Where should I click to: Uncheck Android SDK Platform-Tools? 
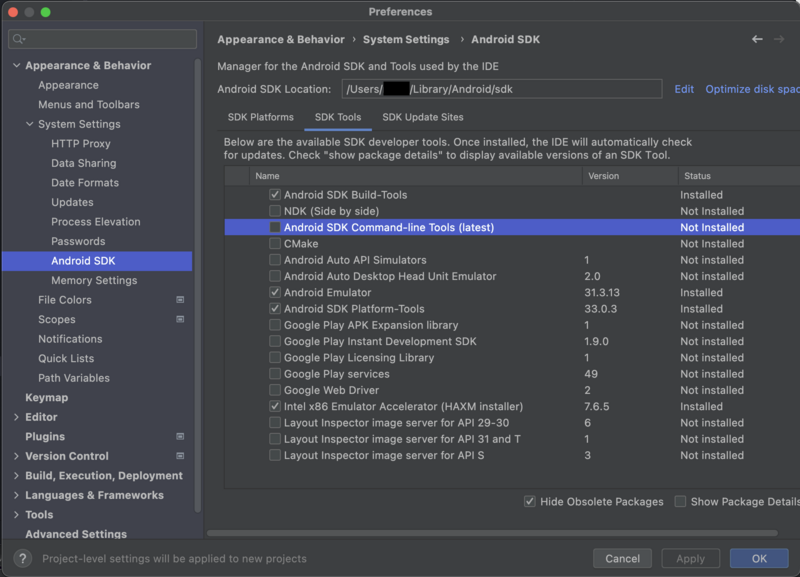pos(275,309)
